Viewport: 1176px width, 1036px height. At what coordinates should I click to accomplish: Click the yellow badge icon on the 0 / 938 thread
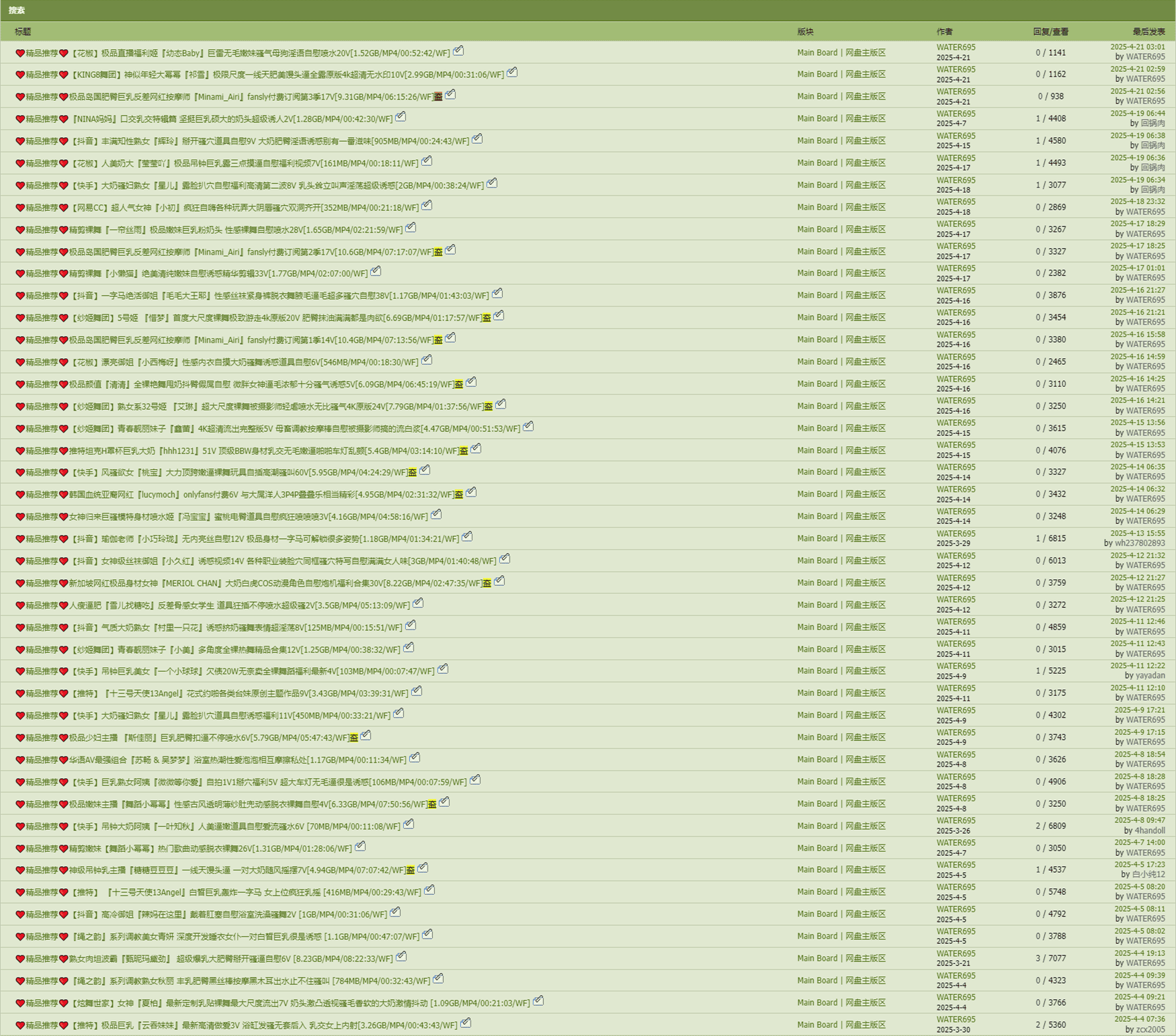coord(438,97)
